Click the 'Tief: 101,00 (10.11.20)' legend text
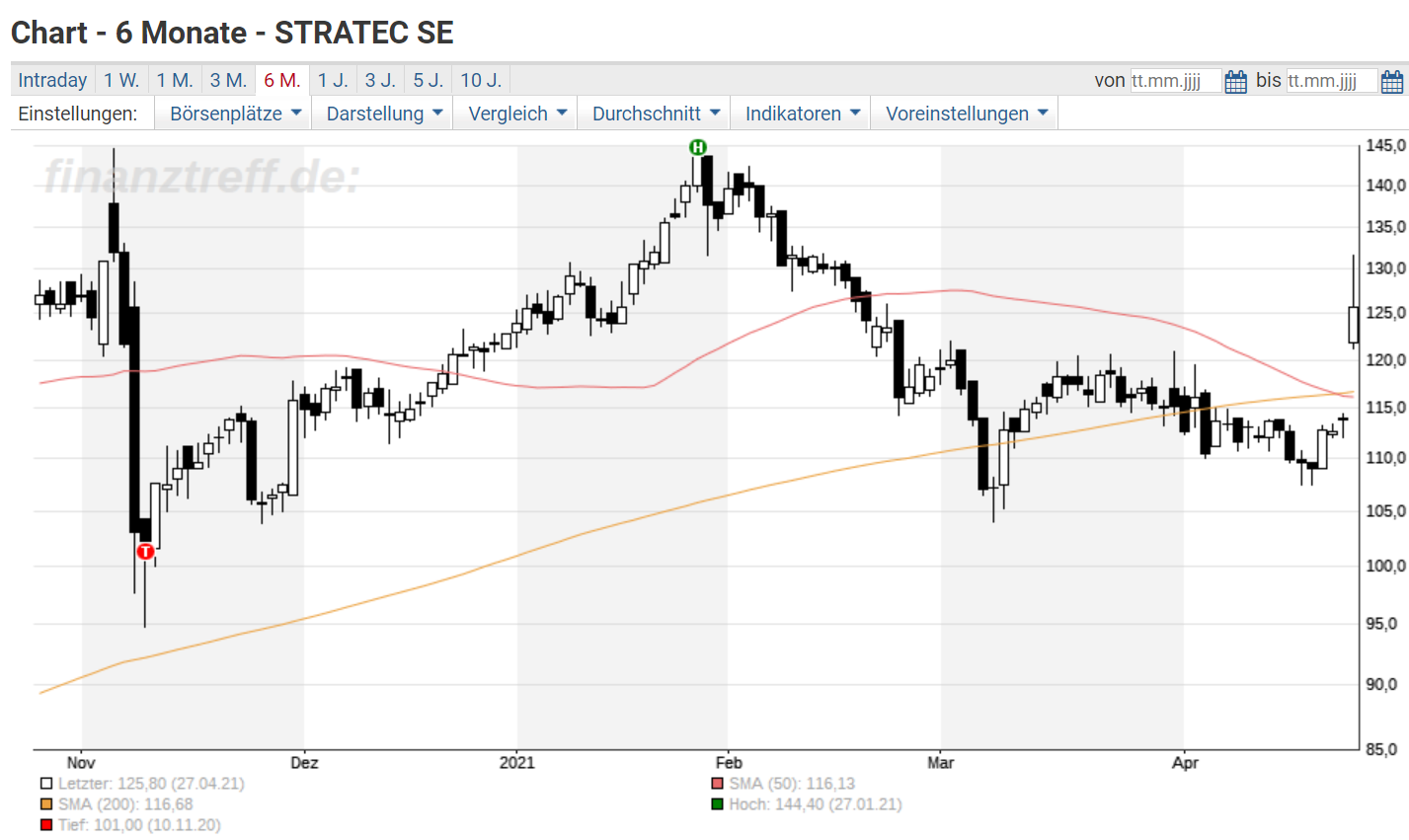Image resolution: width=1409 pixels, height=840 pixels. click(x=139, y=825)
